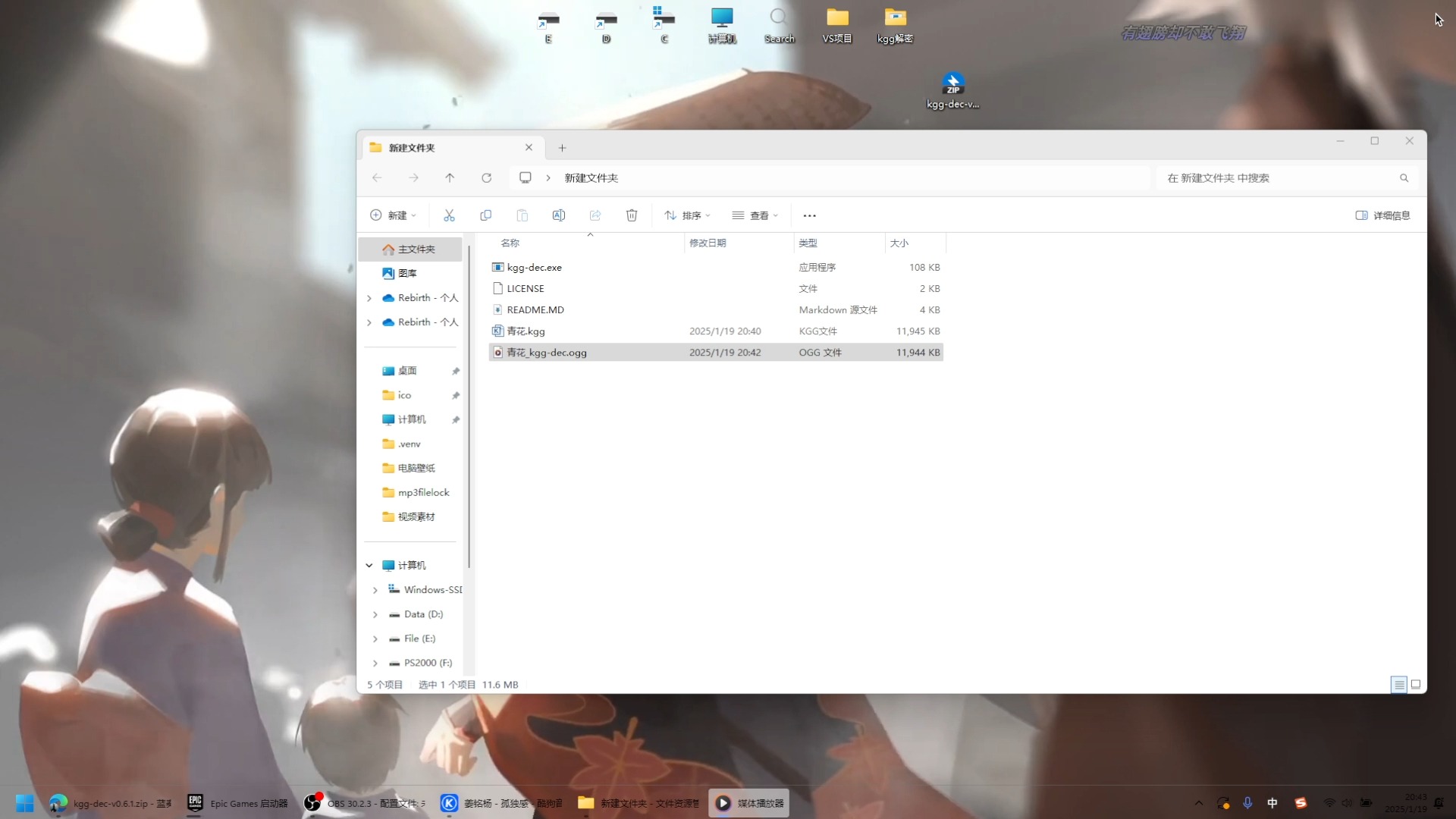Viewport: 1456px width, 819px height.
Task: Open 青花_kgg-dec.ogg file
Action: click(x=547, y=352)
